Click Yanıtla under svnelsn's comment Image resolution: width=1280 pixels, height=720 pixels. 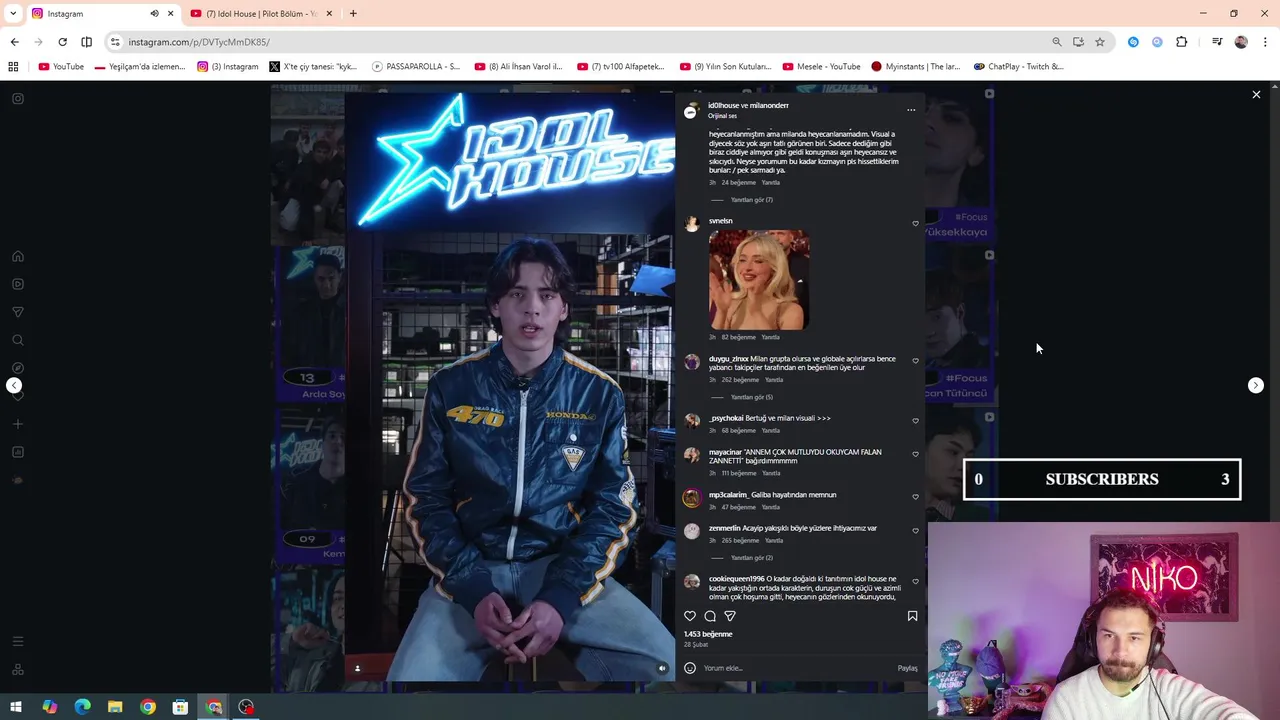point(770,337)
